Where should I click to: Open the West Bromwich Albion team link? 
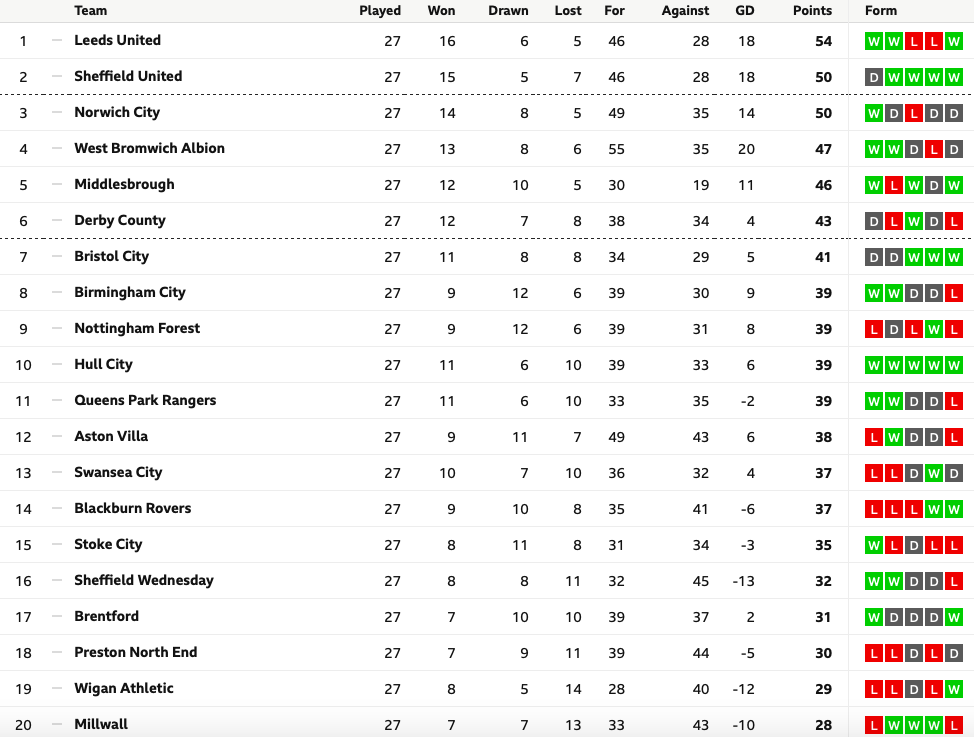(x=149, y=149)
